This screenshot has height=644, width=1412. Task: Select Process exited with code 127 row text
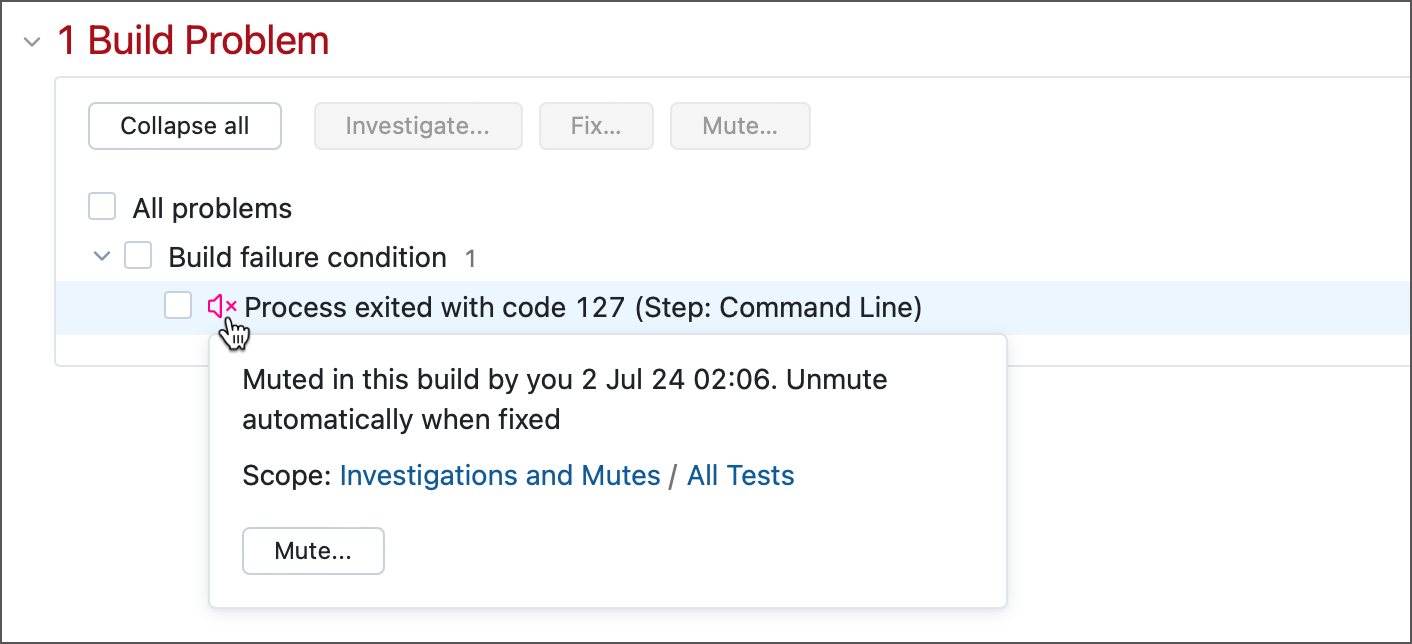tap(582, 307)
